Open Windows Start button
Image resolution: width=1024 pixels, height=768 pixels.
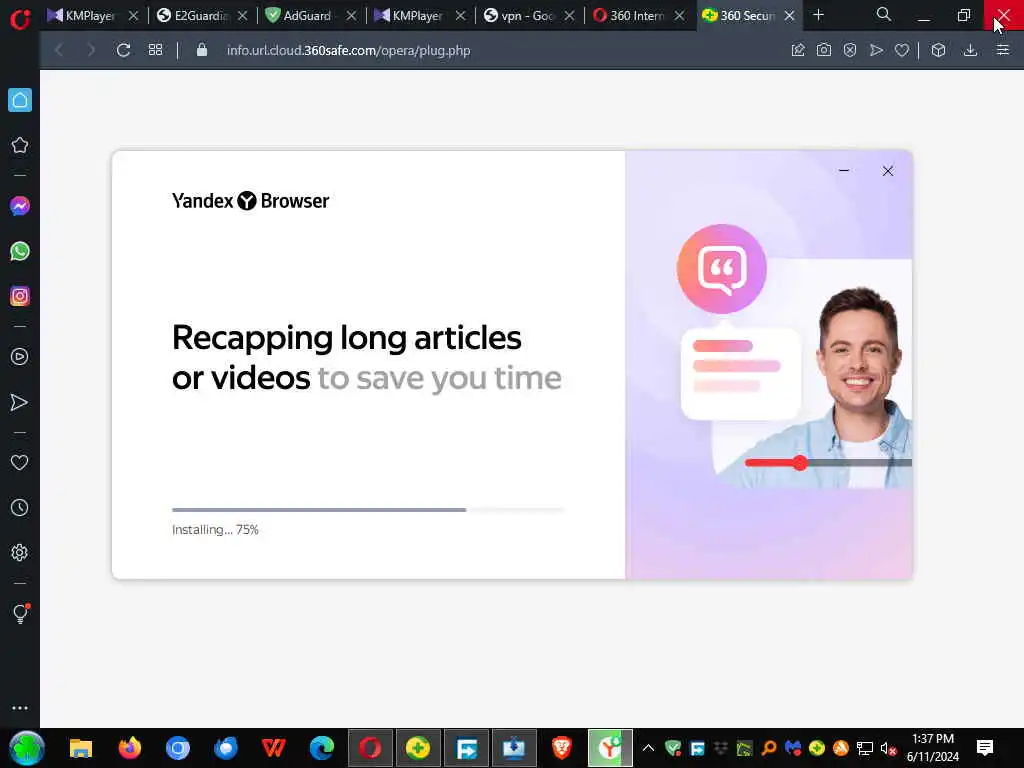26,748
